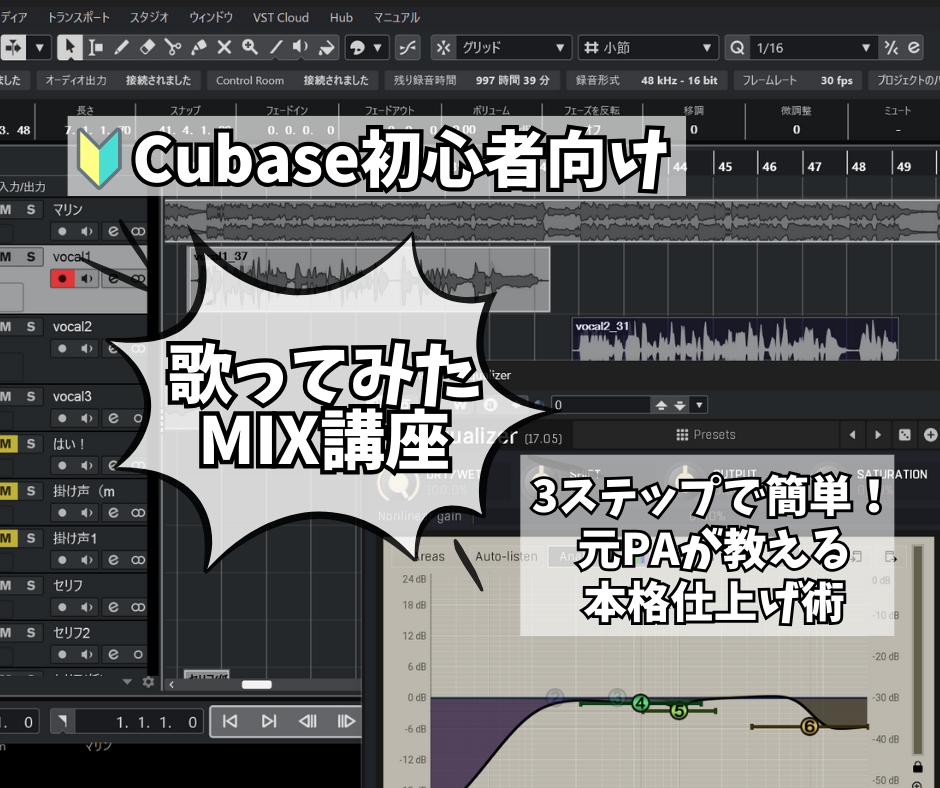This screenshot has width=940, height=788.
Task: Select the Erase tool
Action: 147,47
